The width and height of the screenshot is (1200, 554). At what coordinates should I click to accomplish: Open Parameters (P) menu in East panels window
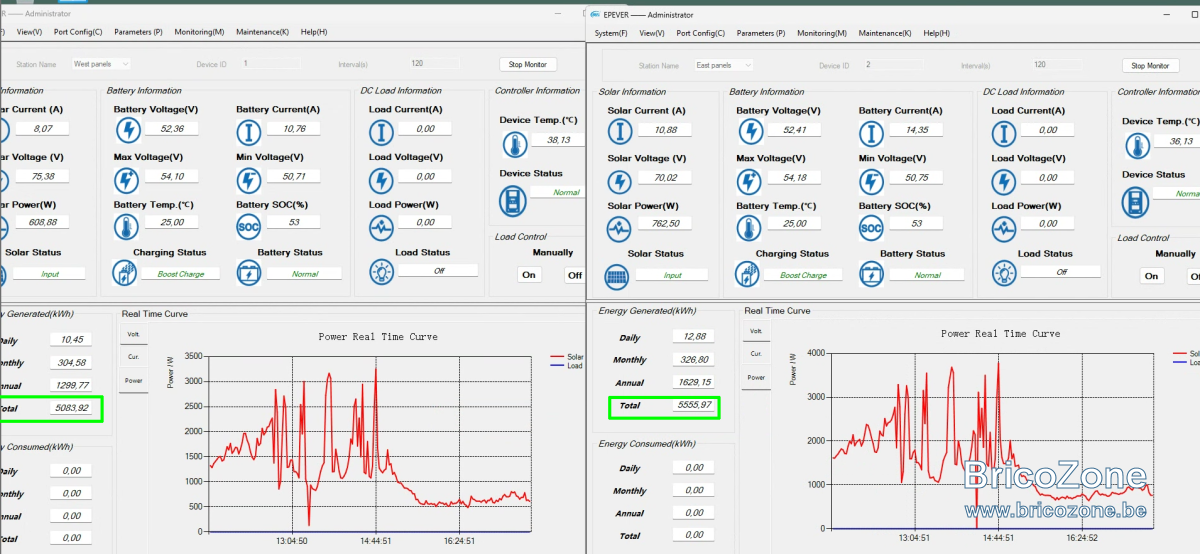(x=761, y=33)
